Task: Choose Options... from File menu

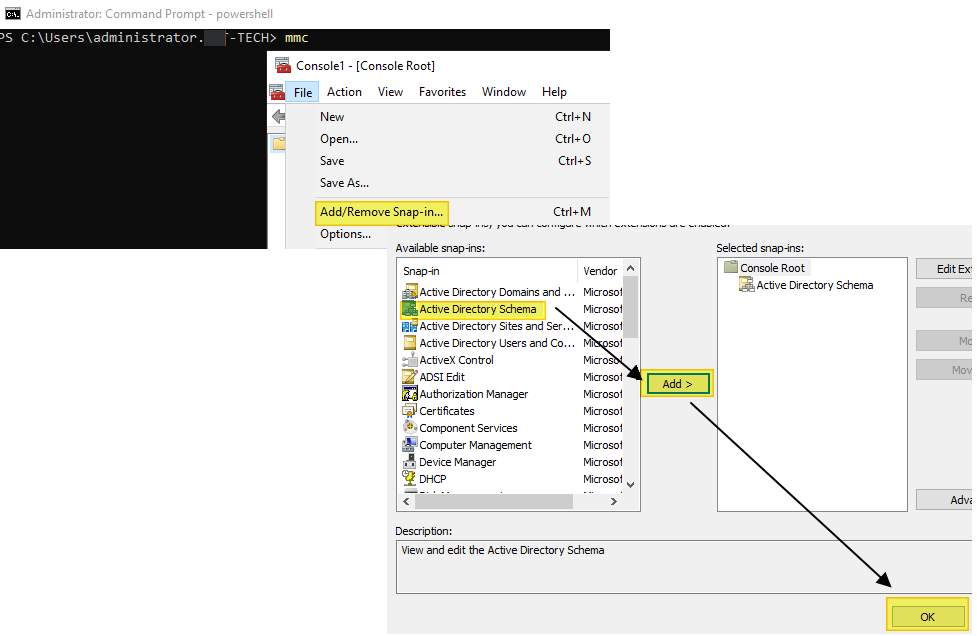Action: point(345,234)
